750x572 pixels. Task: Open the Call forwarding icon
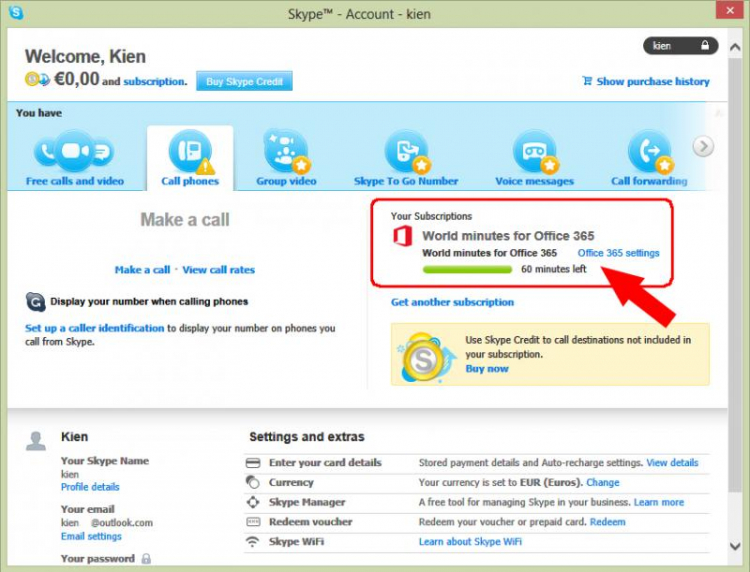650,151
